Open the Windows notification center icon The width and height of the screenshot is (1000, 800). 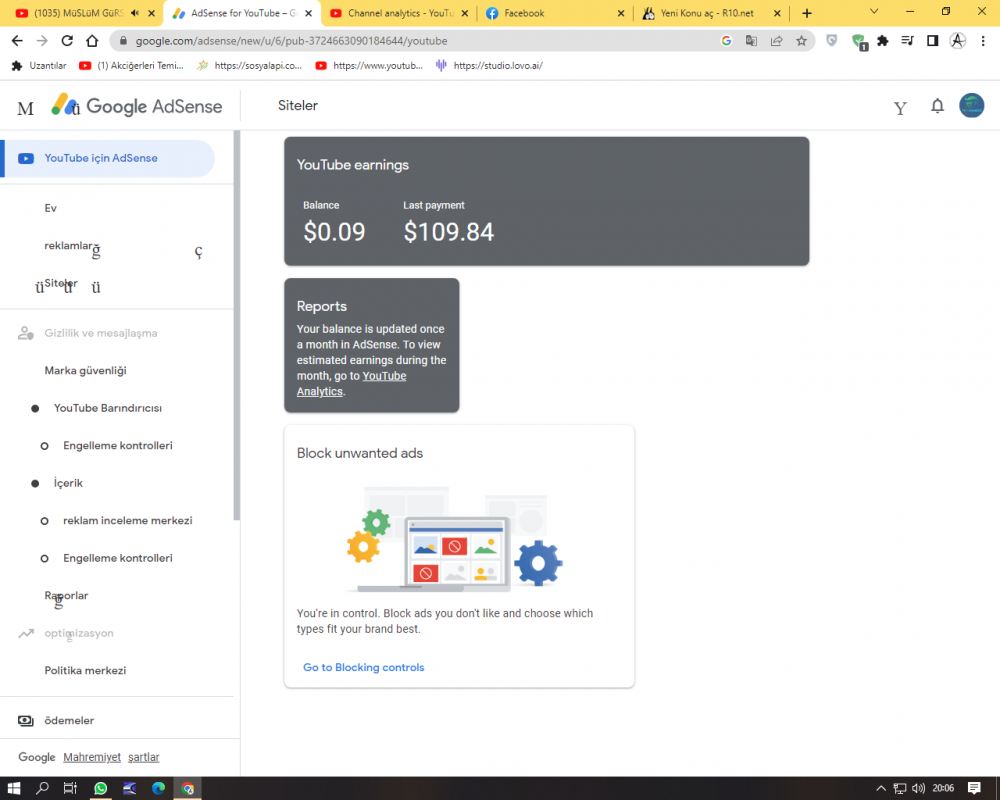(974, 789)
